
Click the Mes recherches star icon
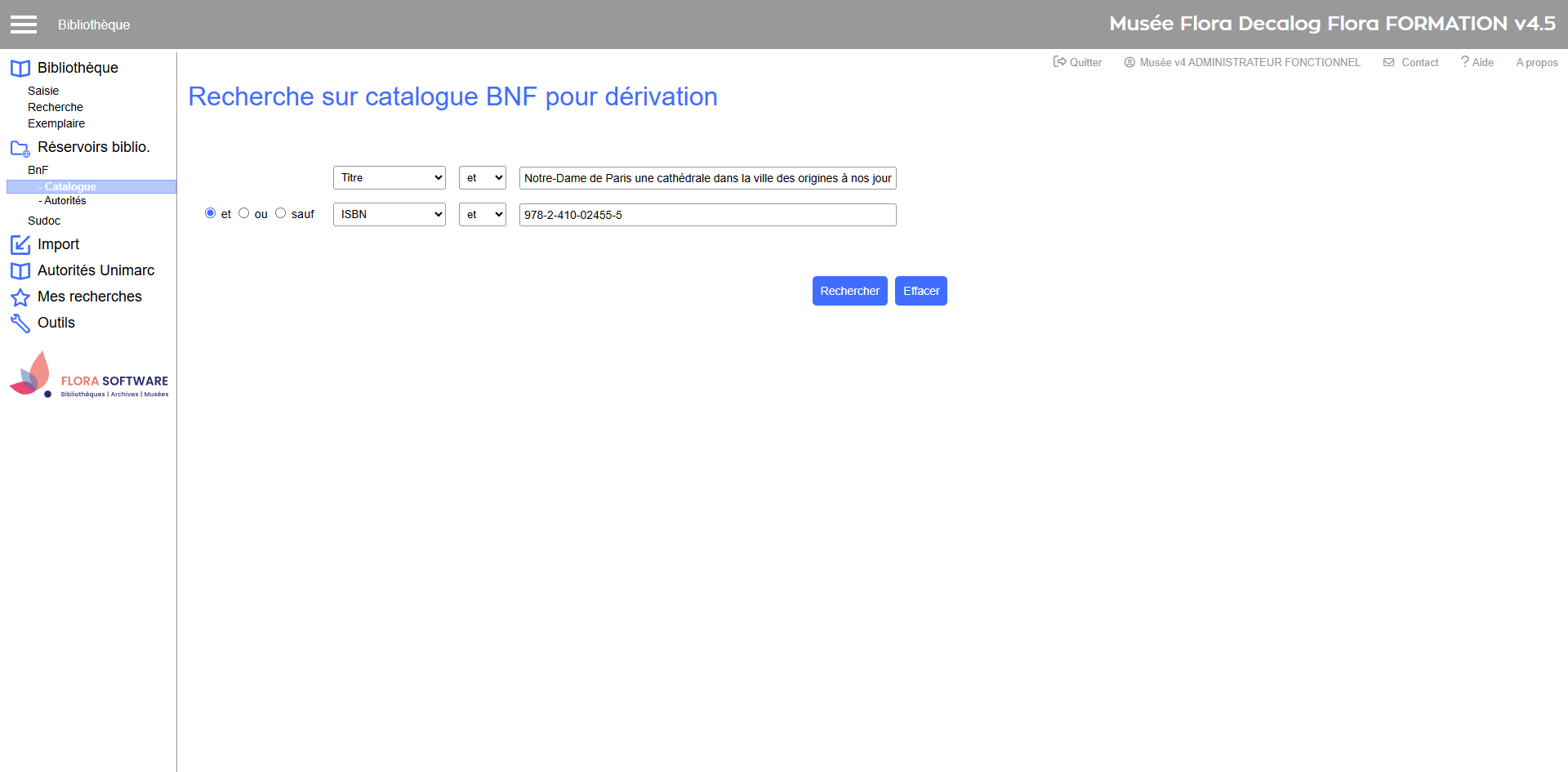coord(20,297)
